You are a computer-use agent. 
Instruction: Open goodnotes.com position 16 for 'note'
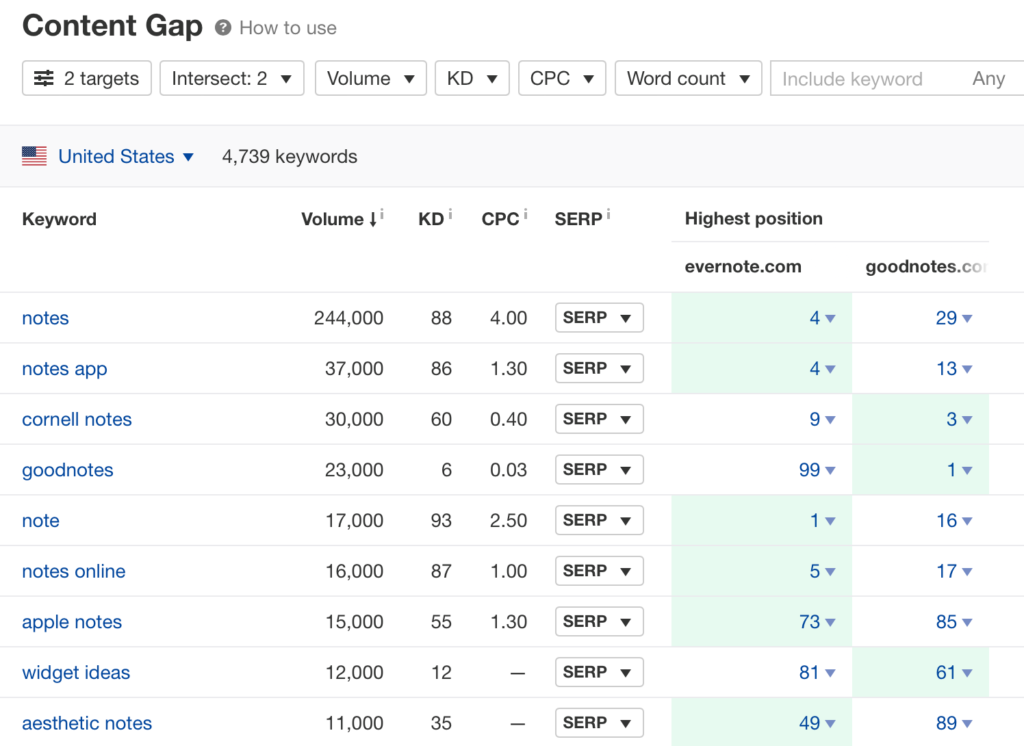[x=953, y=521]
